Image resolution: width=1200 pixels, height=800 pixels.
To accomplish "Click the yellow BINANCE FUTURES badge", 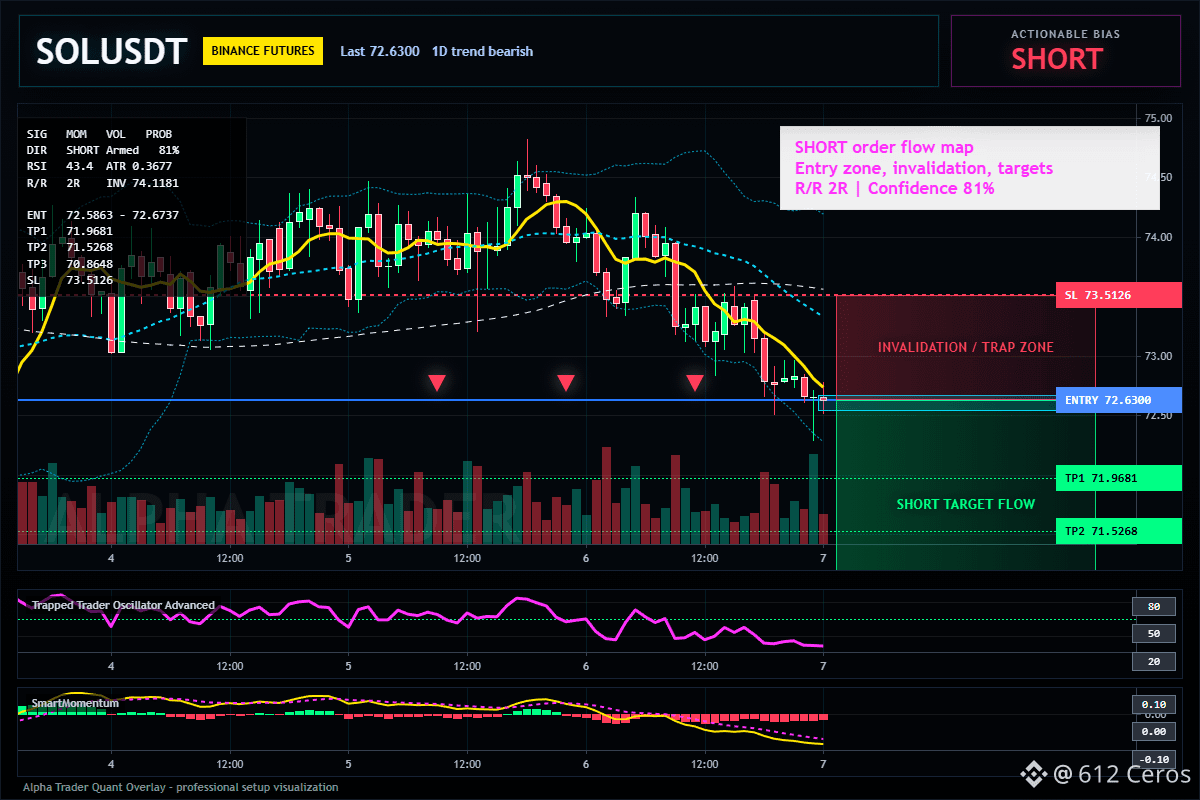I will pos(263,51).
